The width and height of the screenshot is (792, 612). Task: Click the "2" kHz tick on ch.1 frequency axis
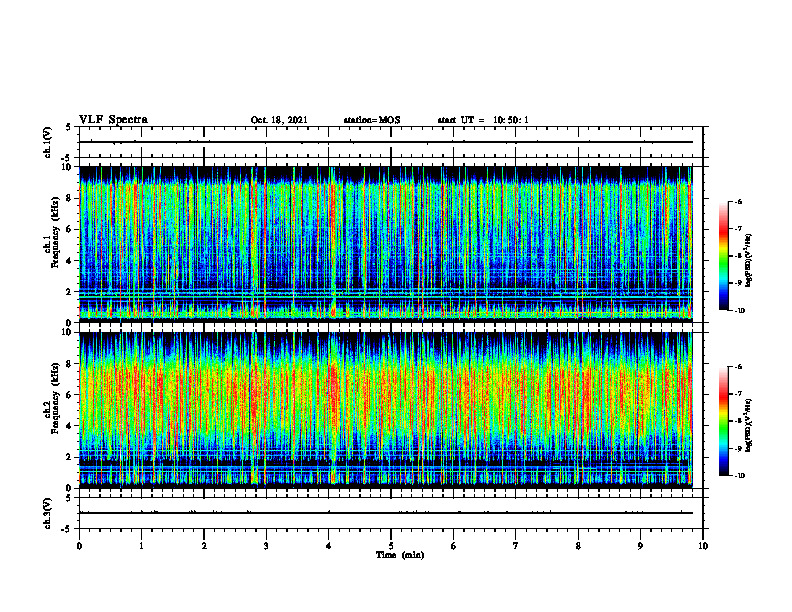coord(71,292)
